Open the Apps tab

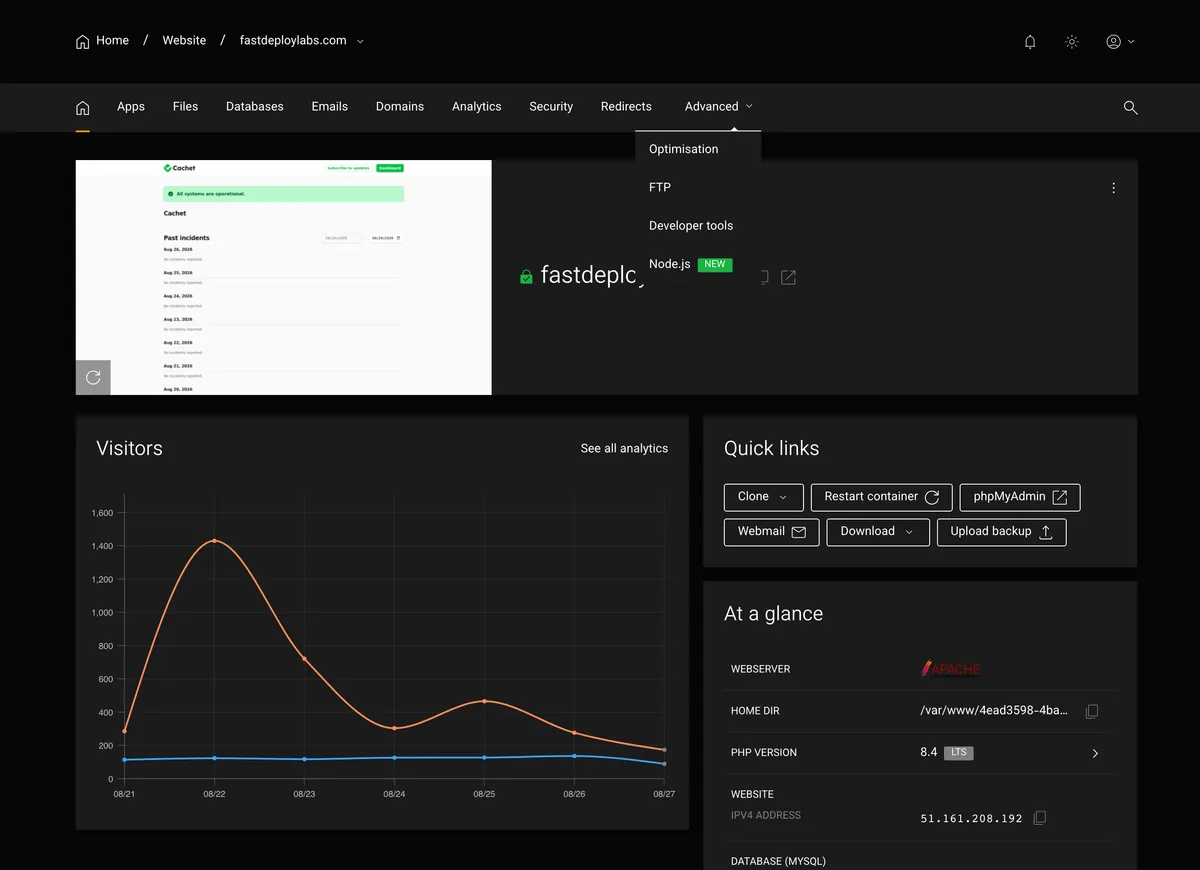pos(131,106)
